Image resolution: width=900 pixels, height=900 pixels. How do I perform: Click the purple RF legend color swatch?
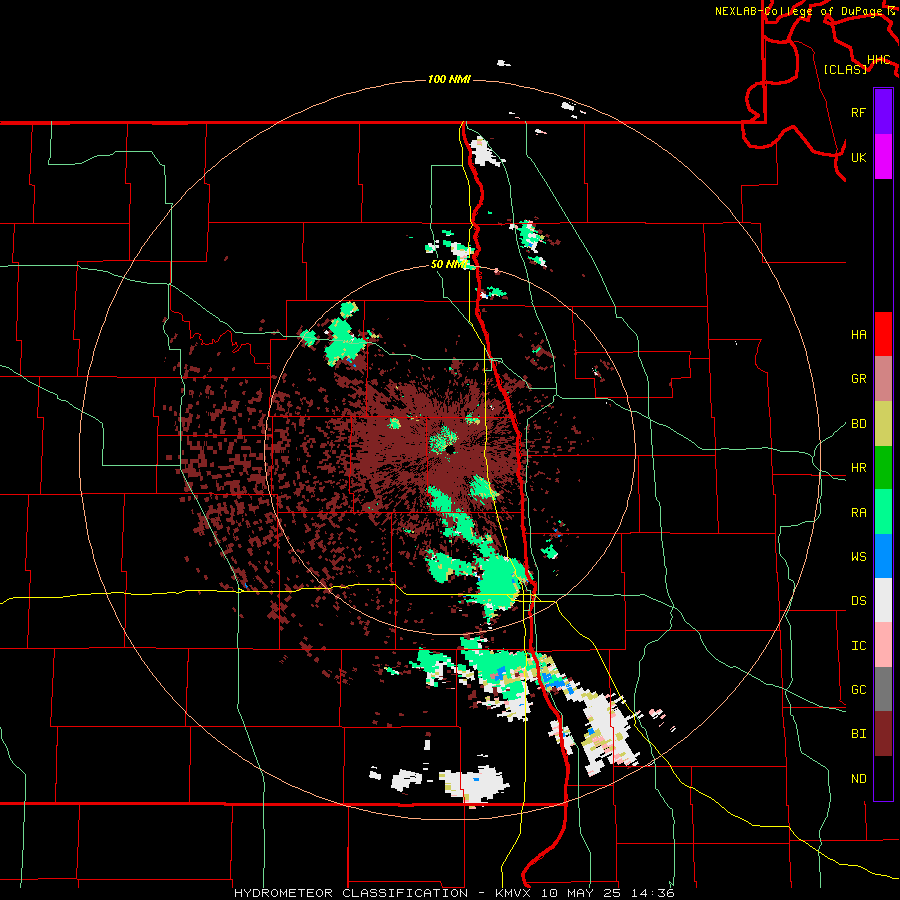tap(883, 112)
